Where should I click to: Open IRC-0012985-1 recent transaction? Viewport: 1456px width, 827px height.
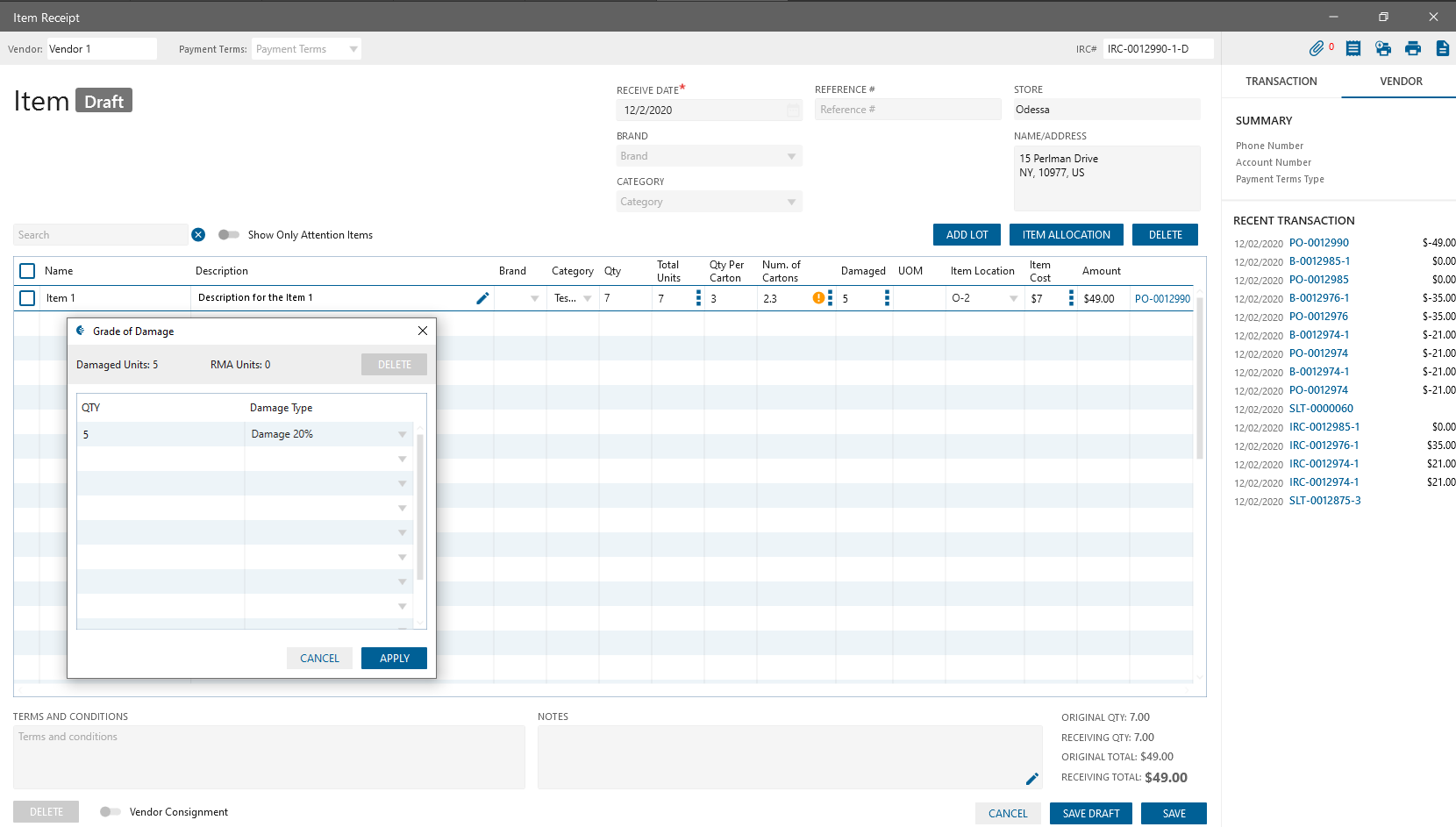(x=1324, y=427)
